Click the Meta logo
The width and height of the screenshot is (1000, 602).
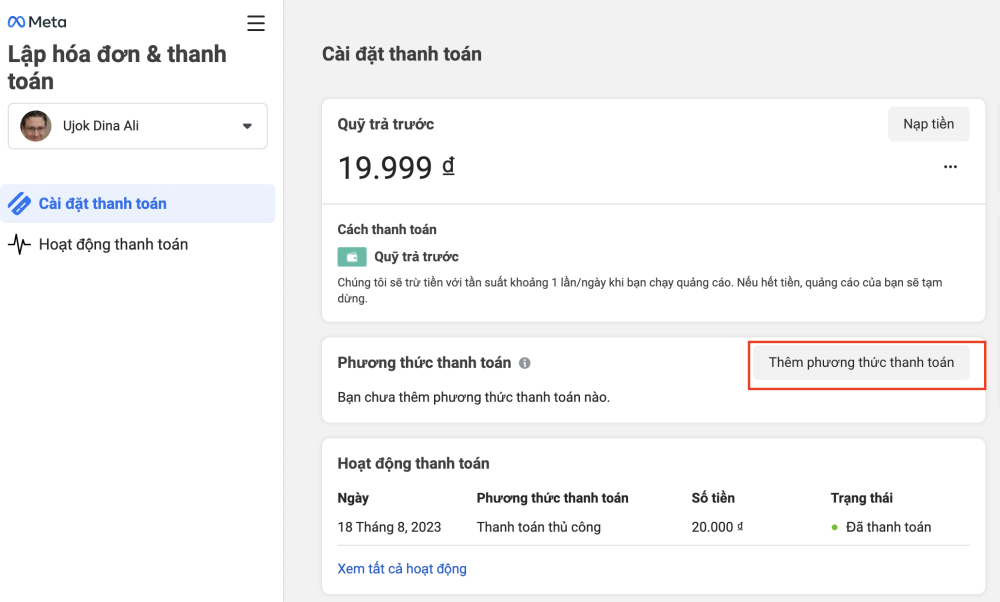[x=37, y=22]
